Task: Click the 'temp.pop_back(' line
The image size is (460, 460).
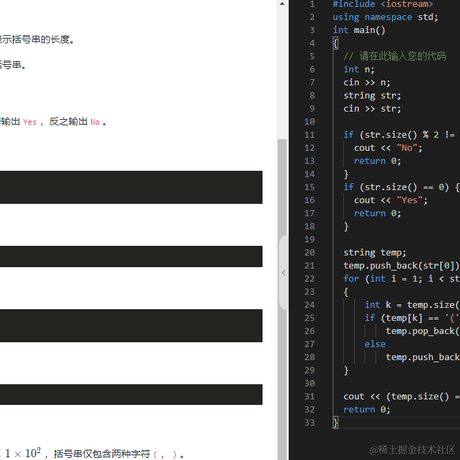Action: point(423,331)
